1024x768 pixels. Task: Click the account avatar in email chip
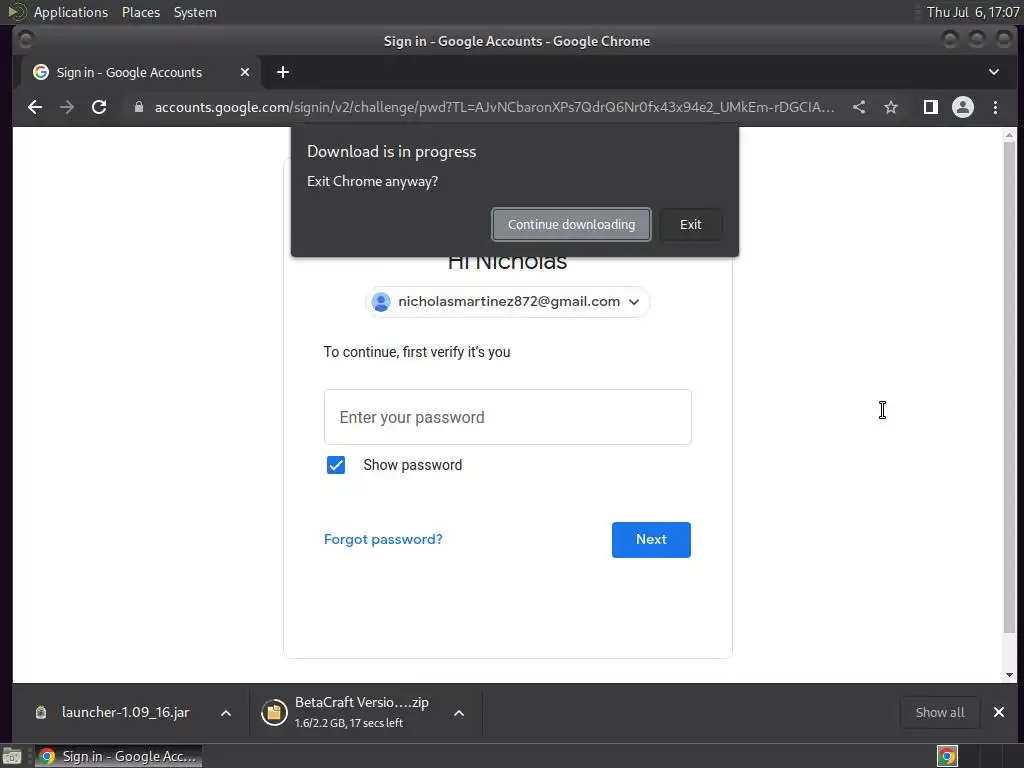pyautogui.click(x=381, y=302)
